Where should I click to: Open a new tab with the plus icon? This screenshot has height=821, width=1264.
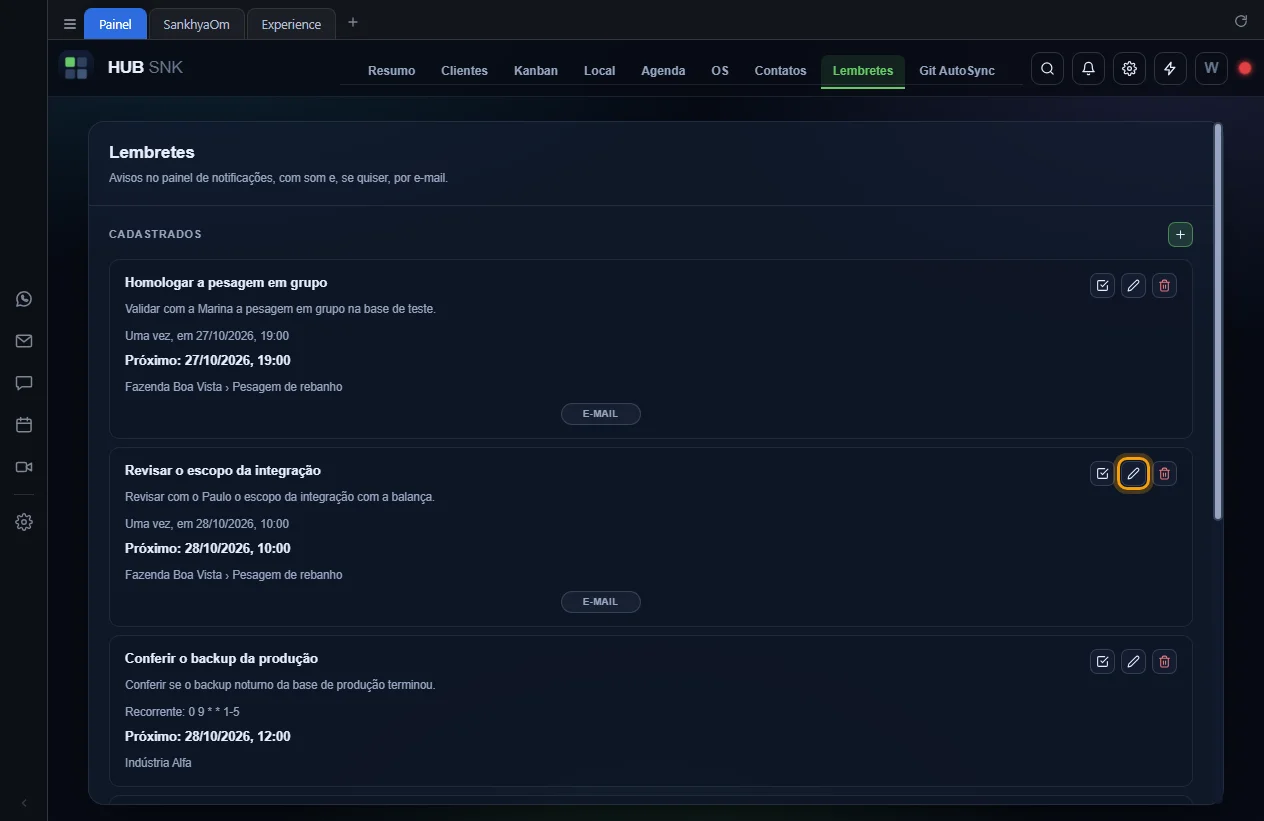coord(353,22)
